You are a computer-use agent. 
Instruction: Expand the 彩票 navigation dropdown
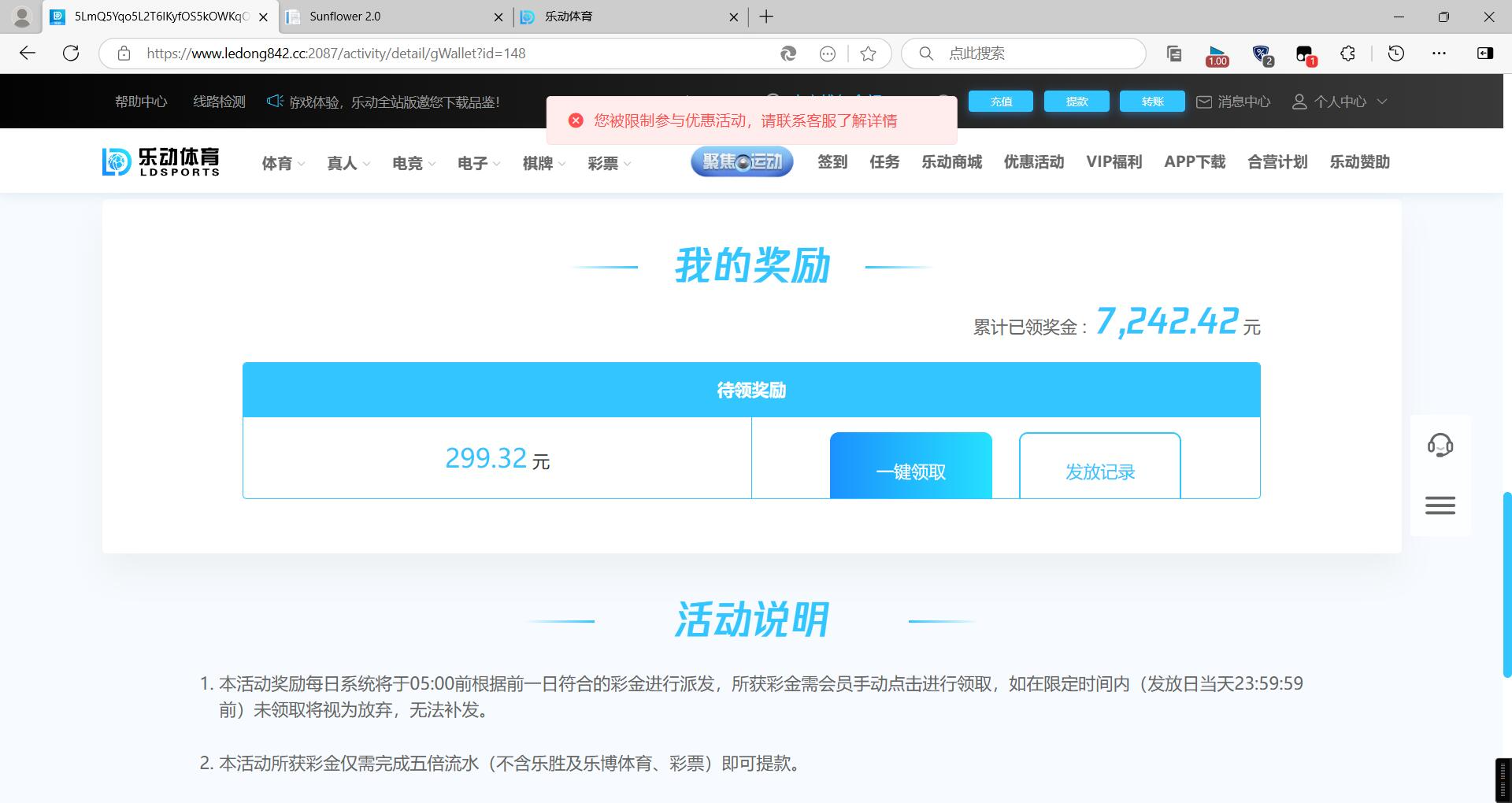coord(609,164)
